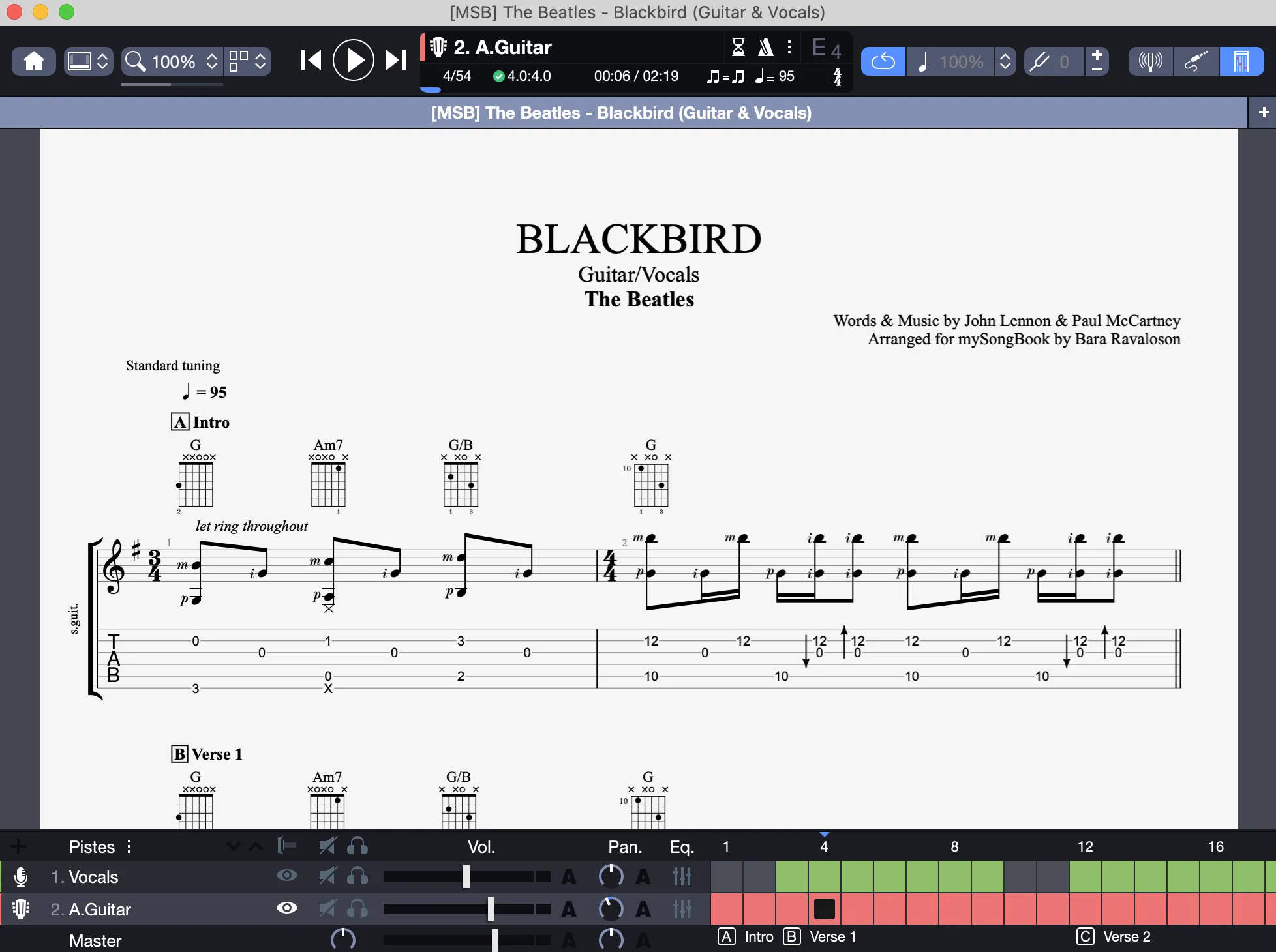Image resolution: width=1276 pixels, height=952 pixels.
Task: Adjust the Master volume slider
Action: tap(494, 940)
